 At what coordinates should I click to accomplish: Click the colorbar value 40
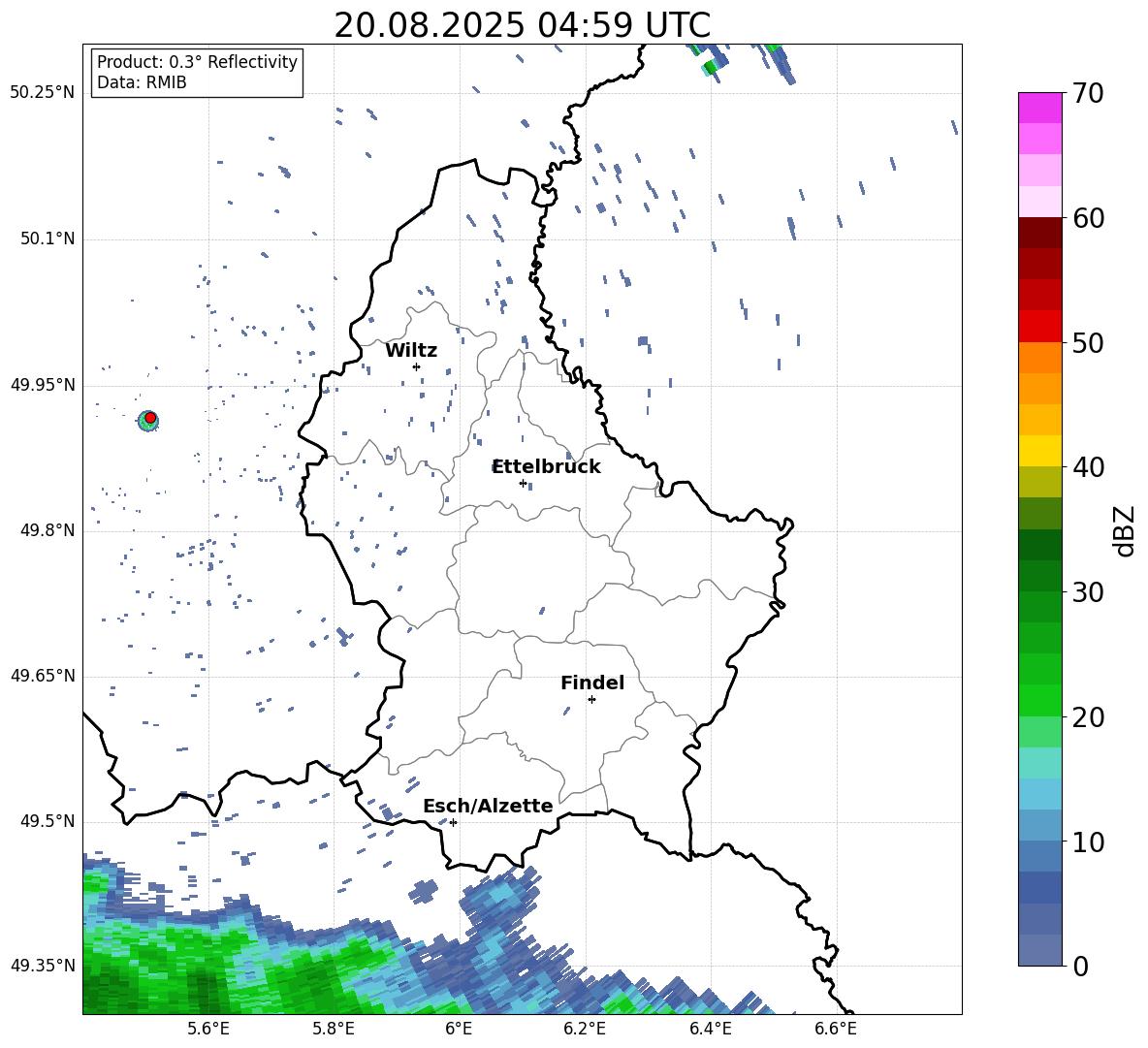1088,467
